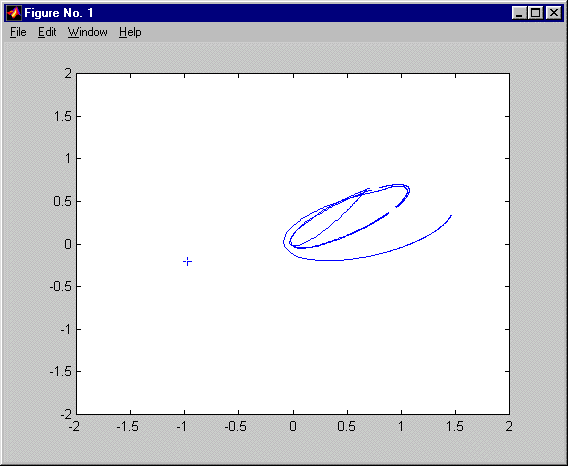Minimize the Figure No. 1 window
The image size is (568, 466).
pos(519,13)
